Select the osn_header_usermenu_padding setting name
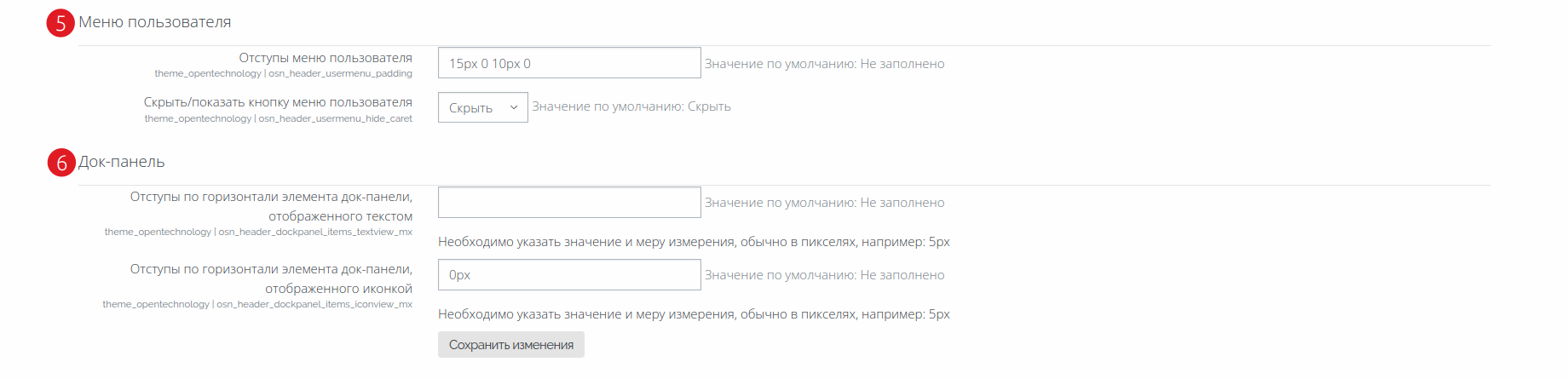Viewport: 1568px width, 379px height. [340, 74]
